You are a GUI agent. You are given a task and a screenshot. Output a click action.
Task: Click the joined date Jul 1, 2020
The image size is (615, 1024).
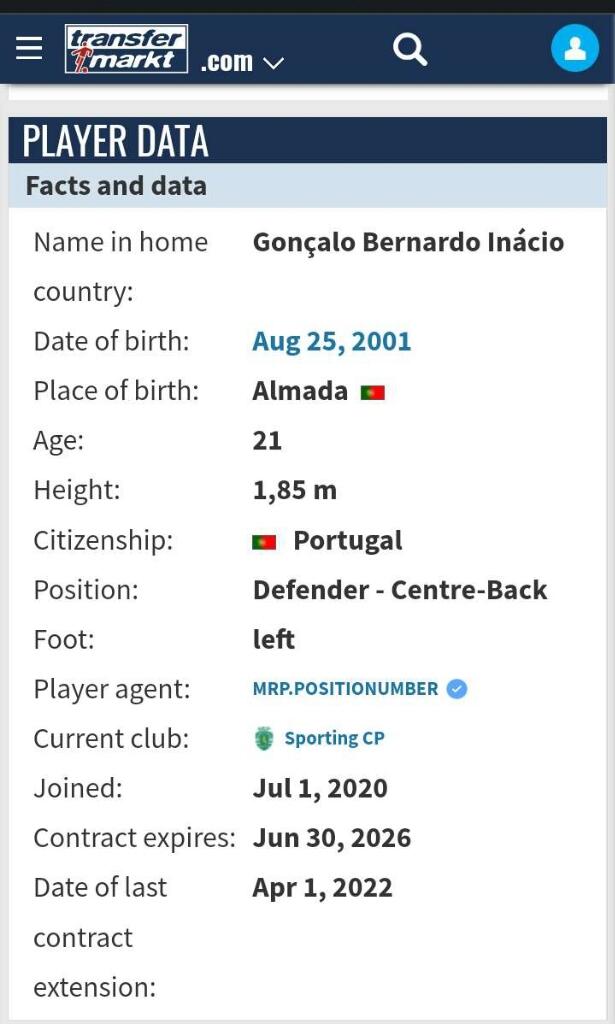point(320,788)
